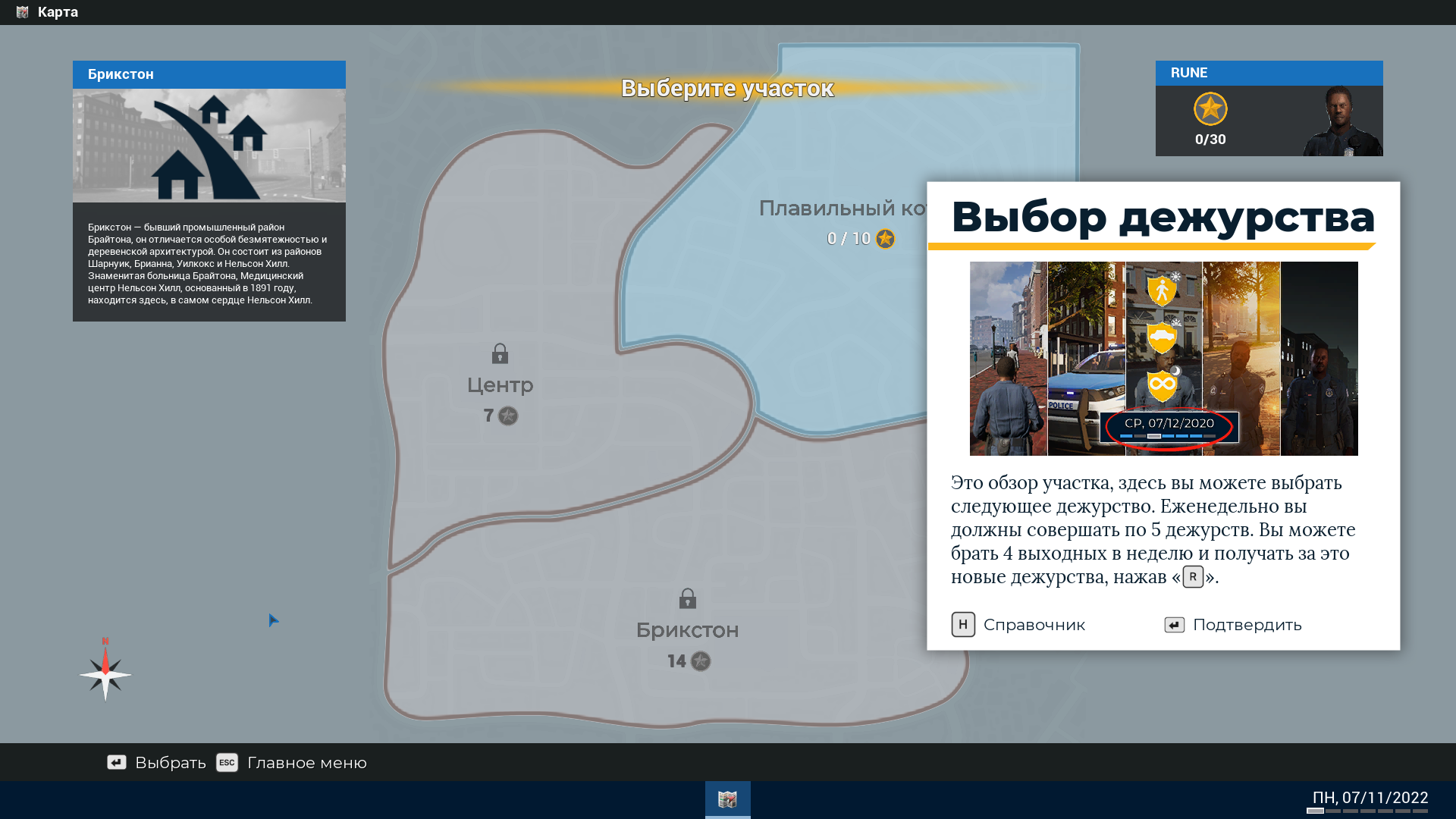Click the lock icon above Центр district
Viewport: 1456px width, 819px height.
pos(500,354)
